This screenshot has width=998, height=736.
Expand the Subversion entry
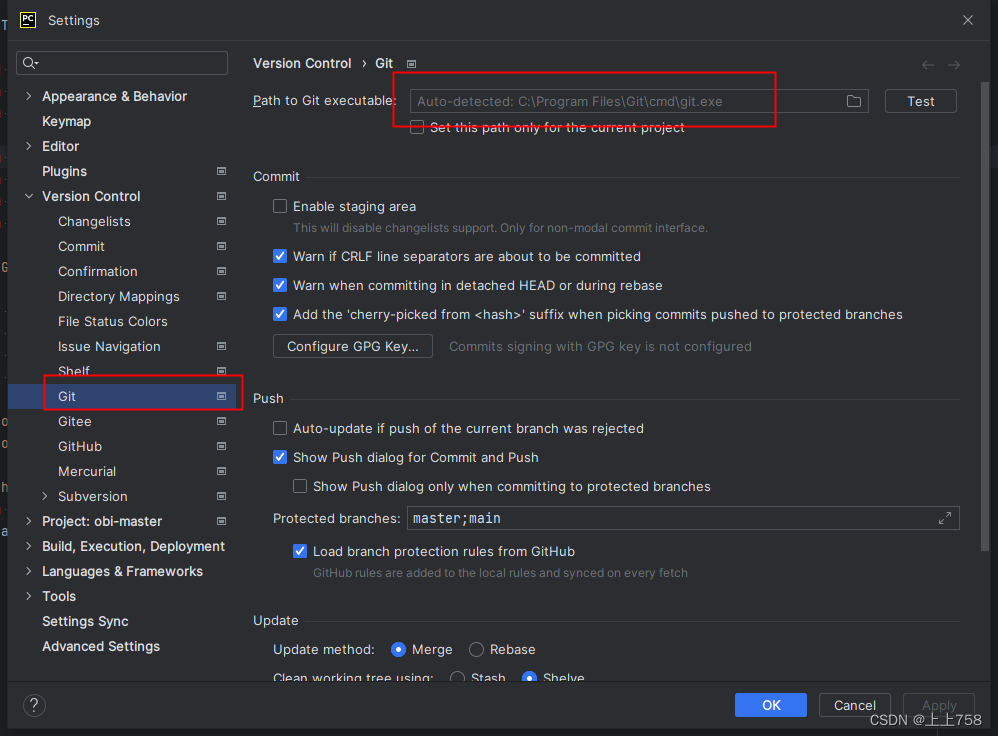pyautogui.click(x=43, y=496)
